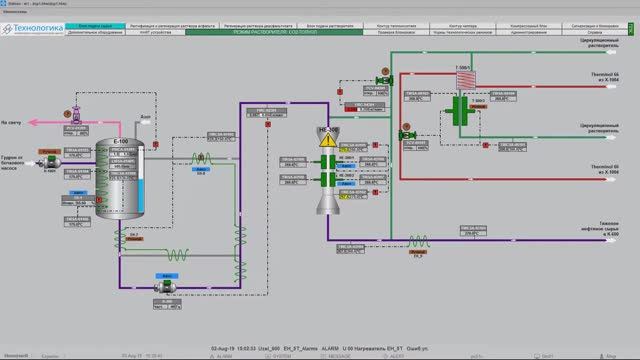Click the red indicator below the purple line flow readout
Viewport: 640px width, 360px height.
click(x=268, y=124)
